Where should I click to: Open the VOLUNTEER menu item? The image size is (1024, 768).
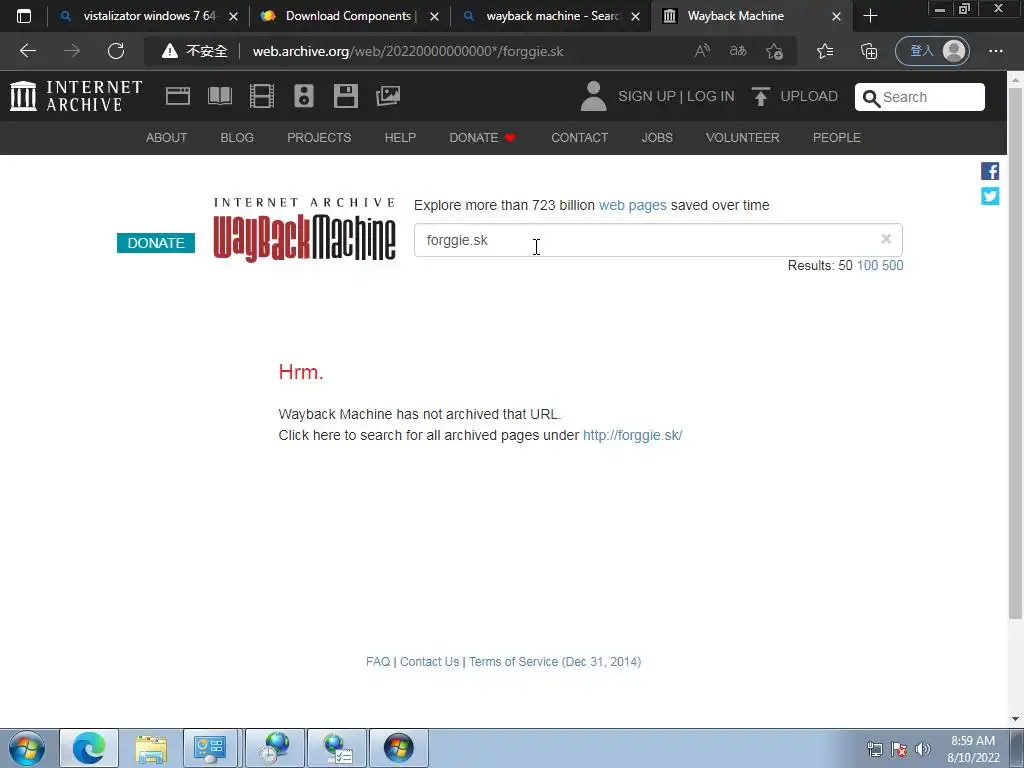pos(743,138)
